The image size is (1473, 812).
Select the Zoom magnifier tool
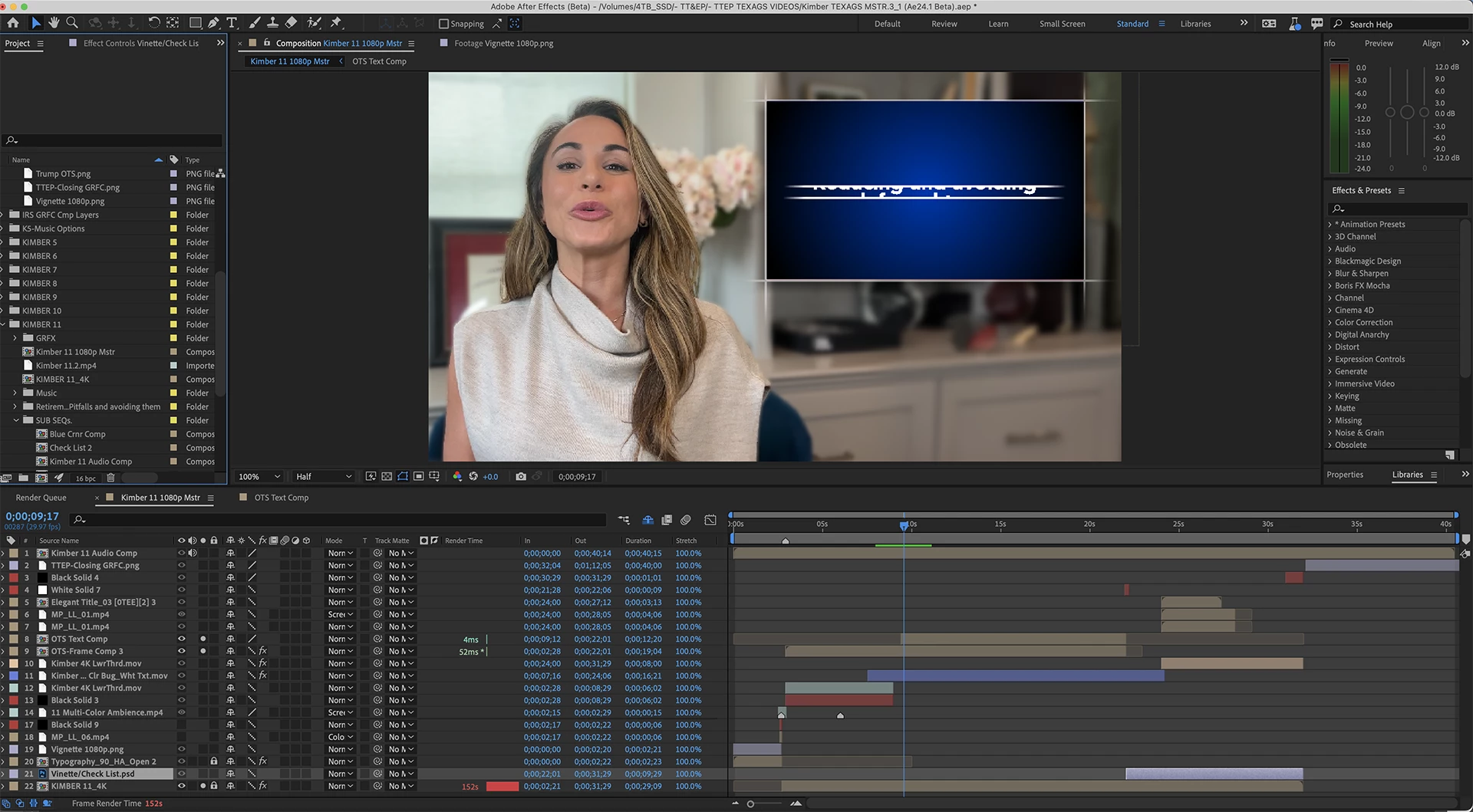coord(72,23)
